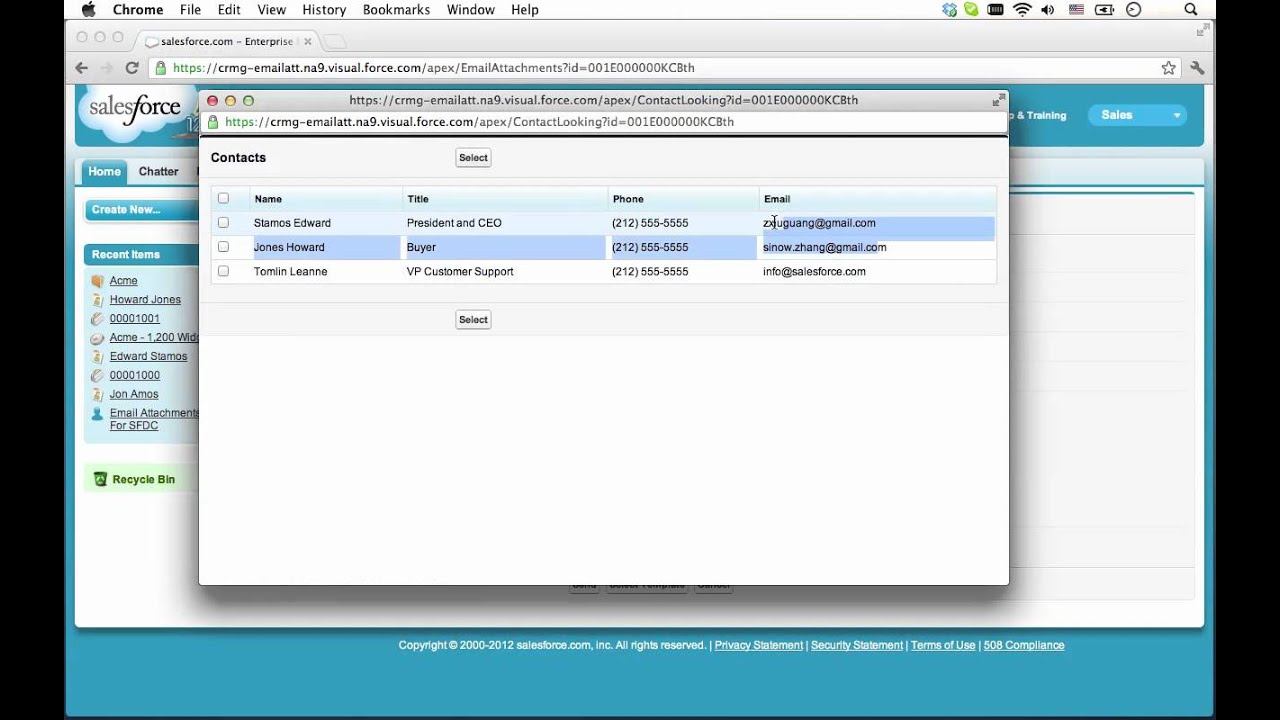This screenshot has height=720, width=1280.
Task: Open record 00001000 in Recent Items
Action: (135, 376)
